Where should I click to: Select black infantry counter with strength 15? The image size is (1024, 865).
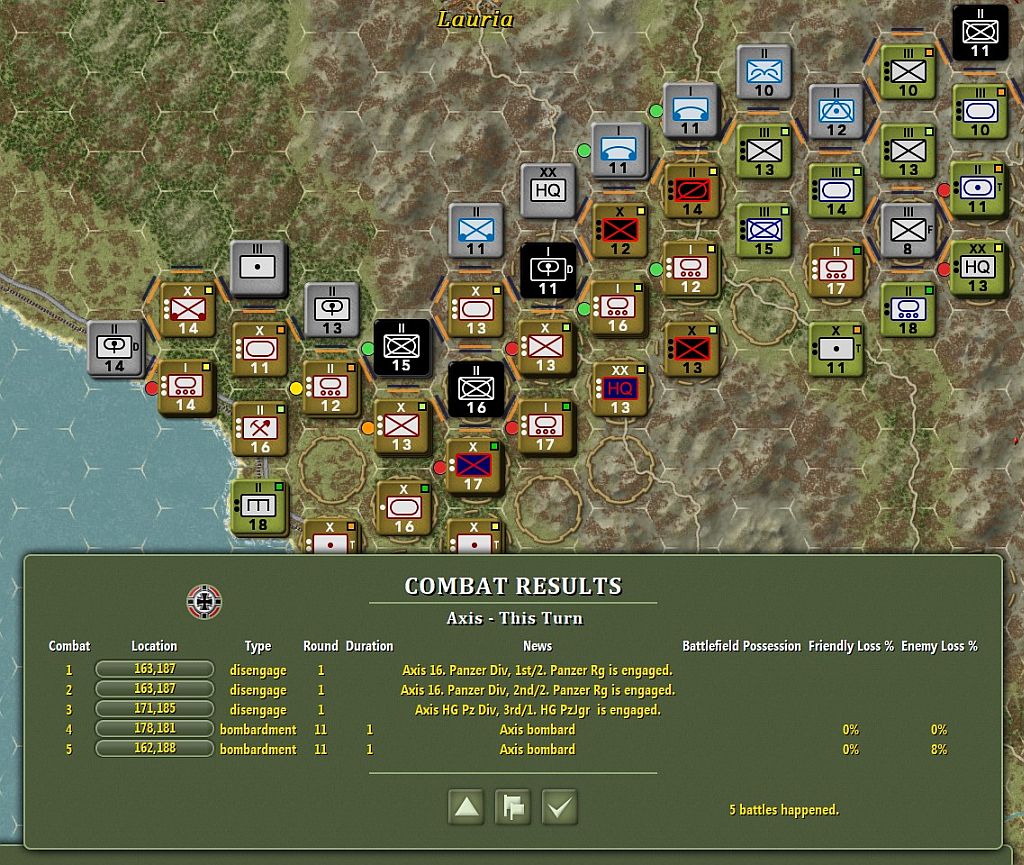point(401,348)
